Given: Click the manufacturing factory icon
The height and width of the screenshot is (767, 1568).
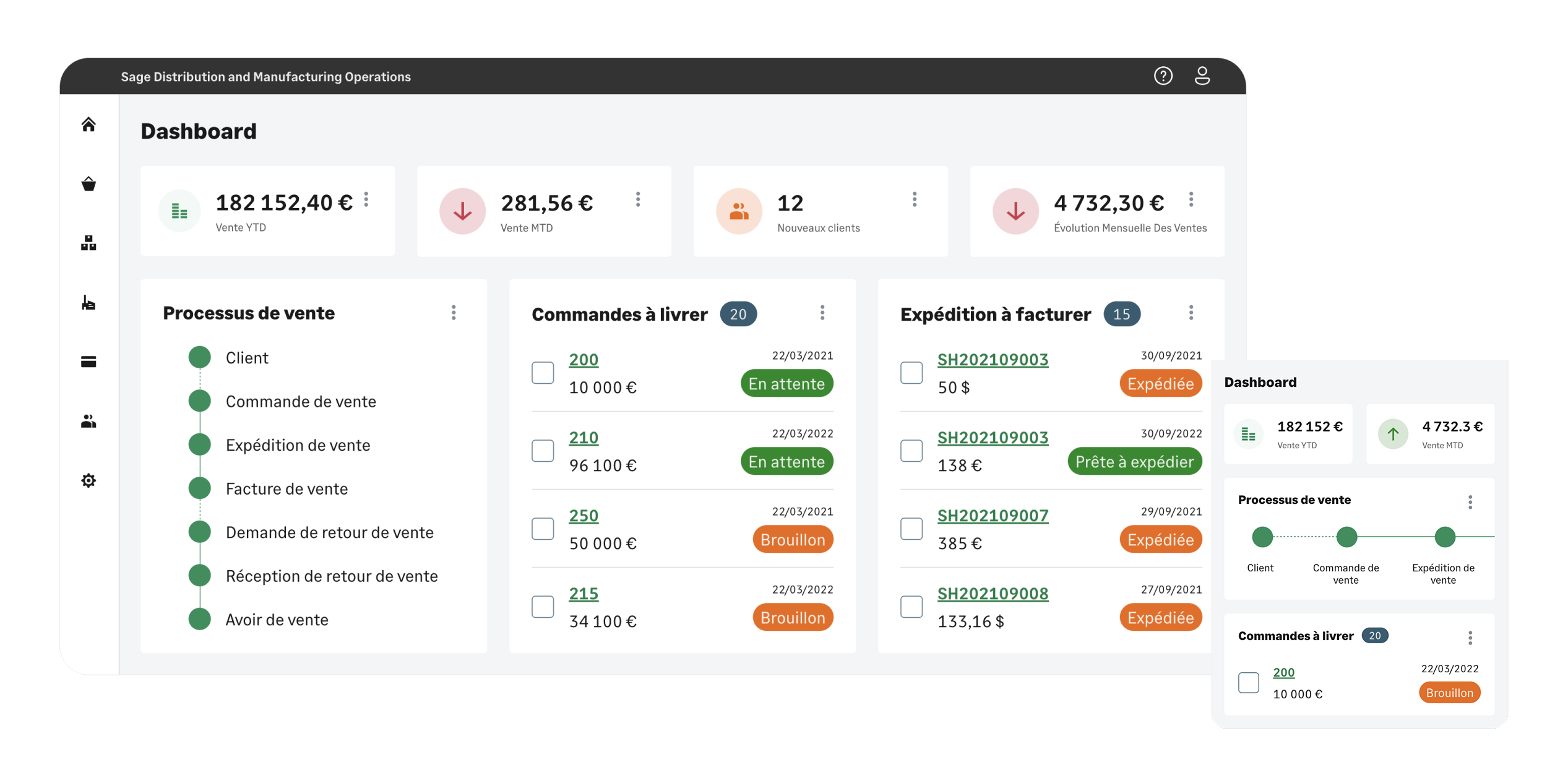Looking at the screenshot, I should [x=88, y=303].
